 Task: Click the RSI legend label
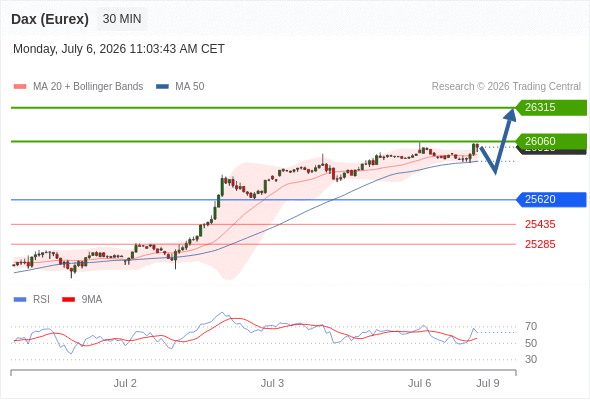[x=41, y=300]
